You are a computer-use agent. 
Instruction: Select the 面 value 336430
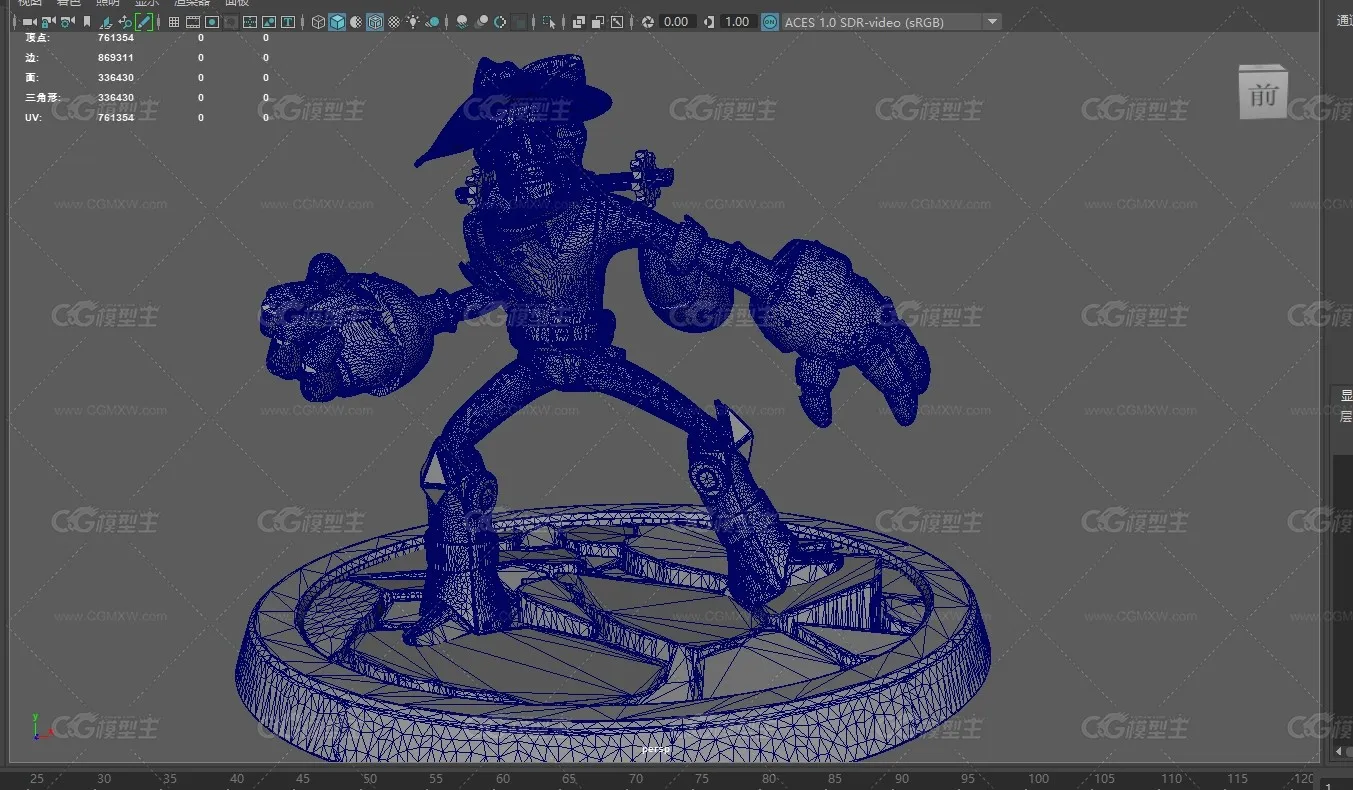116,78
